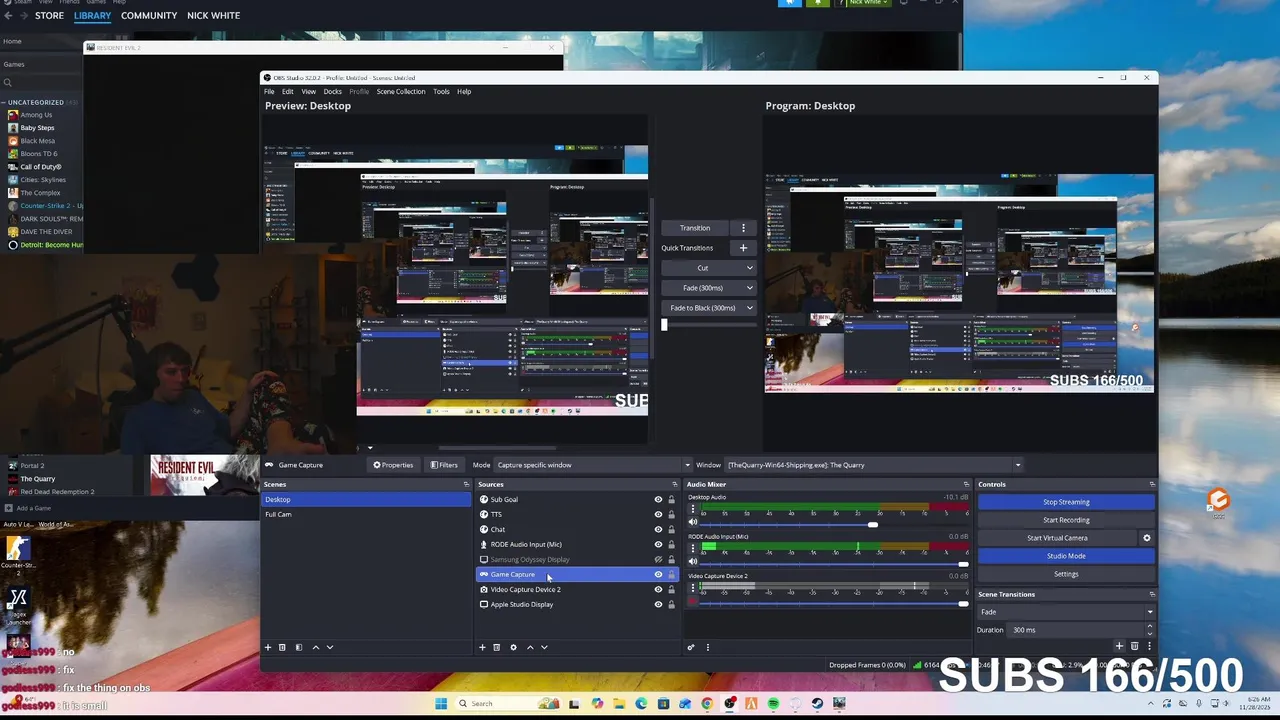The height and width of the screenshot is (720, 1280).
Task: Show the Samsung Odyssey Display source
Action: pyautogui.click(x=658, y=559)
